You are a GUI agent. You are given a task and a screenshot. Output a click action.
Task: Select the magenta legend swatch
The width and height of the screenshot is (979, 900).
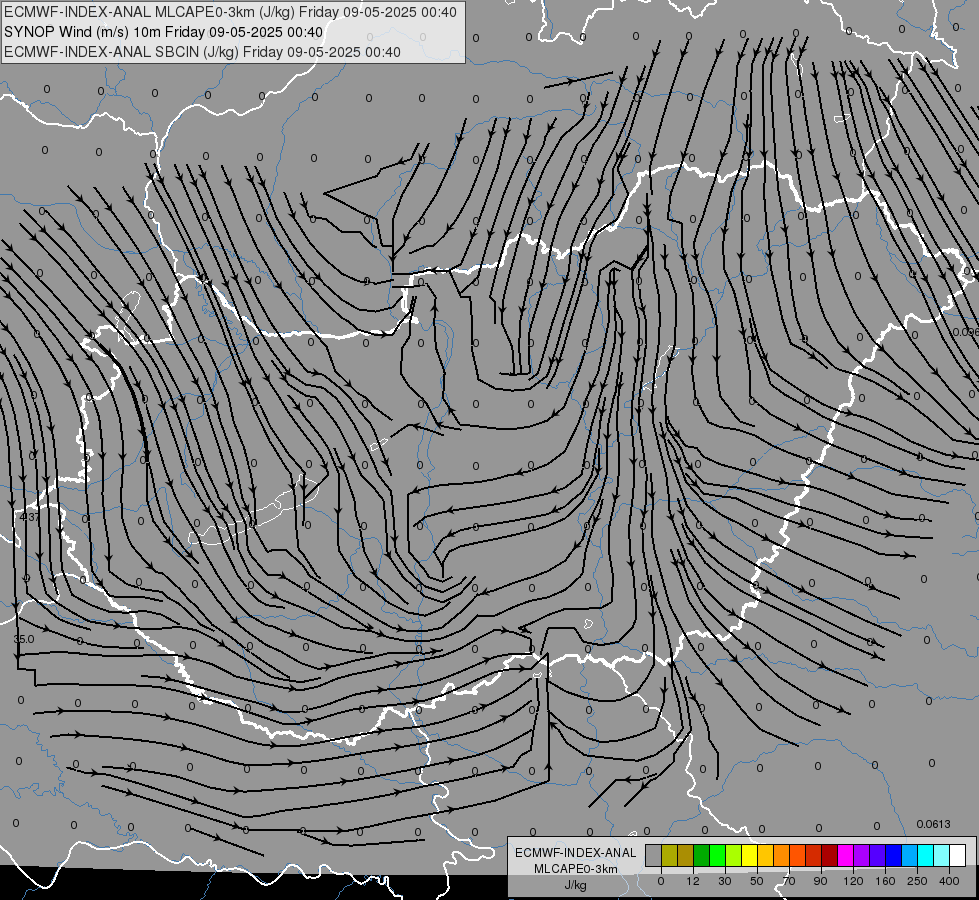pyautogui.click(x=845, y=855)
